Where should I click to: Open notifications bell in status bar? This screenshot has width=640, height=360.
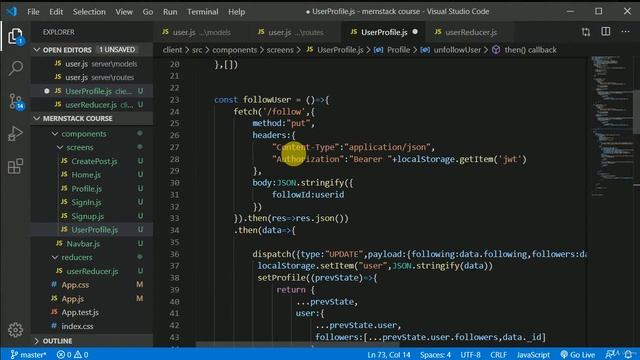(x=628, y=355)
